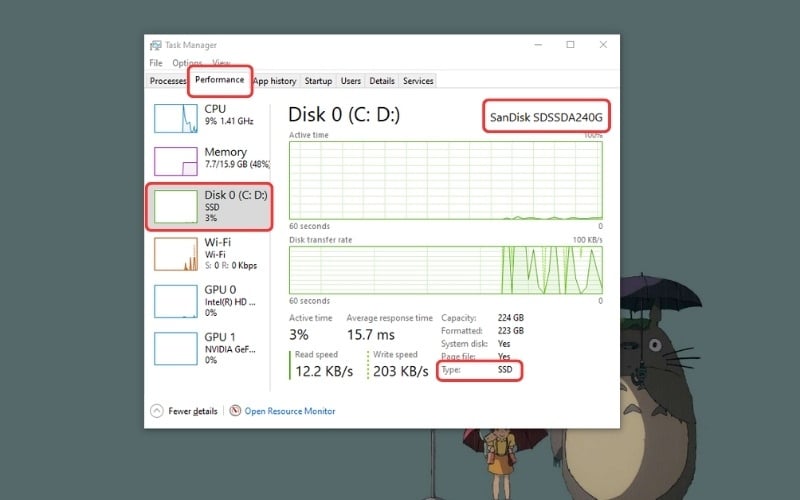
Task: Click the Resource Monitor gauge icon
Action: [235, 410]
